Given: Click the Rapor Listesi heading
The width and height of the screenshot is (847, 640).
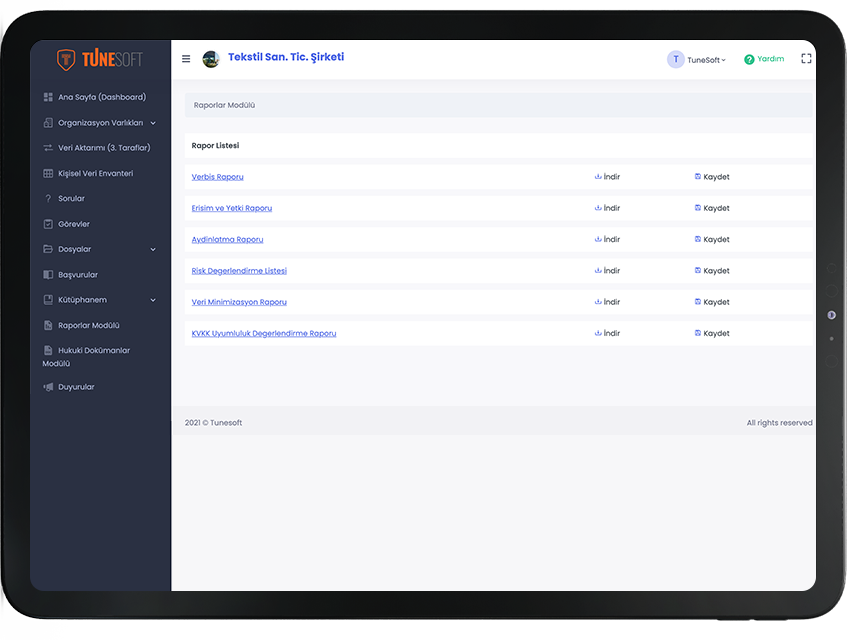Looking at the screenshot, I should coord(215,145).
